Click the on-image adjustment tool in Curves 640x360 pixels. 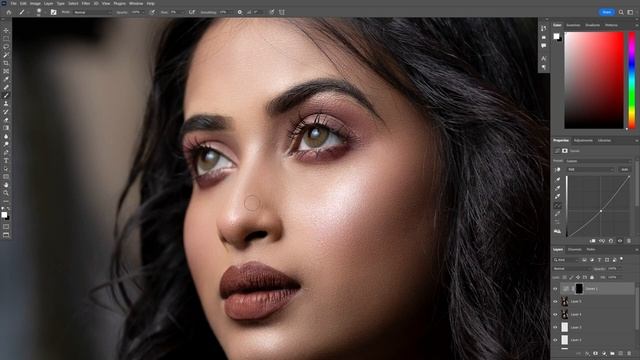[x=558, y=170]
